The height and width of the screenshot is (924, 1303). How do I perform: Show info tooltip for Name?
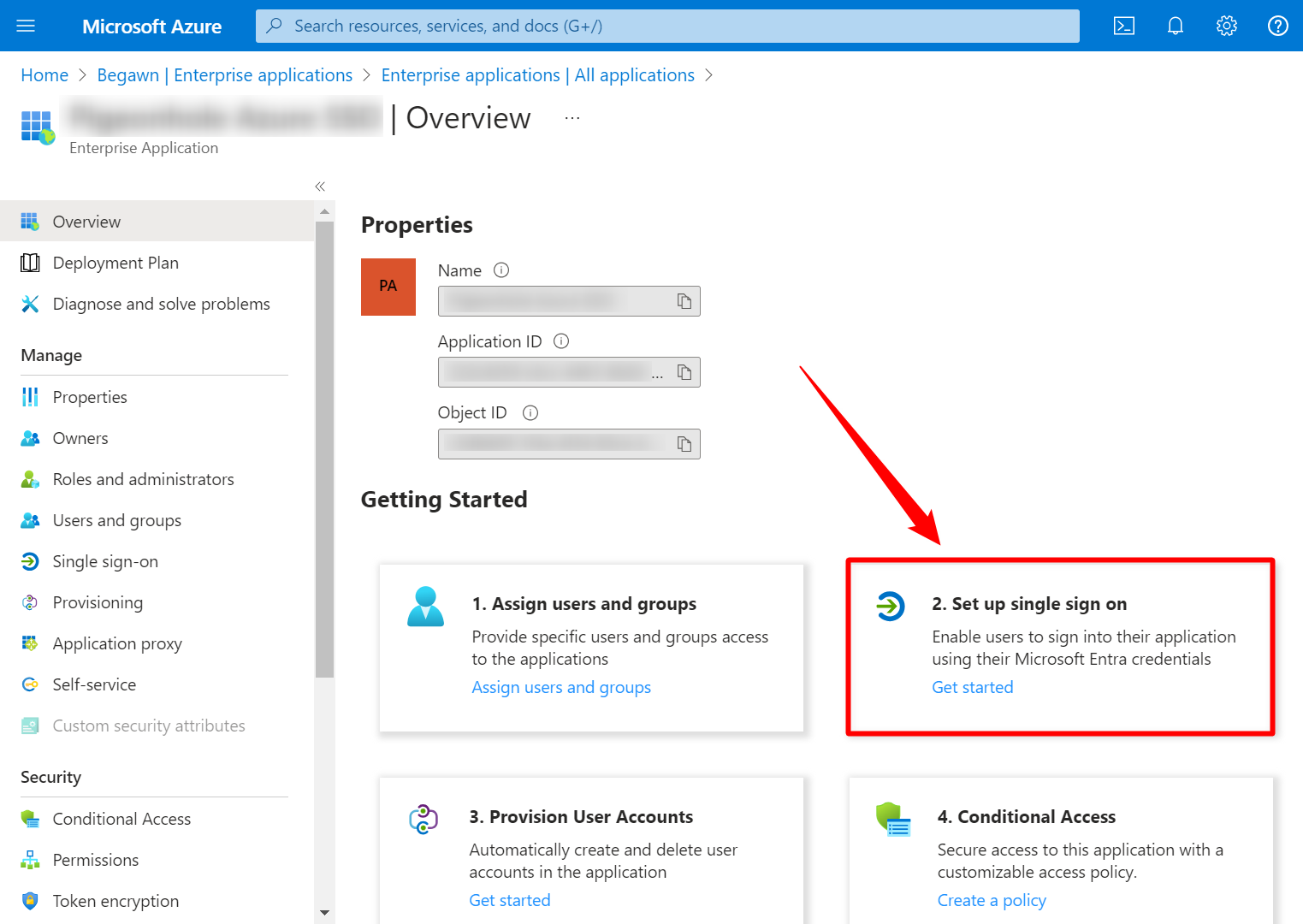[x=502, y=270]
